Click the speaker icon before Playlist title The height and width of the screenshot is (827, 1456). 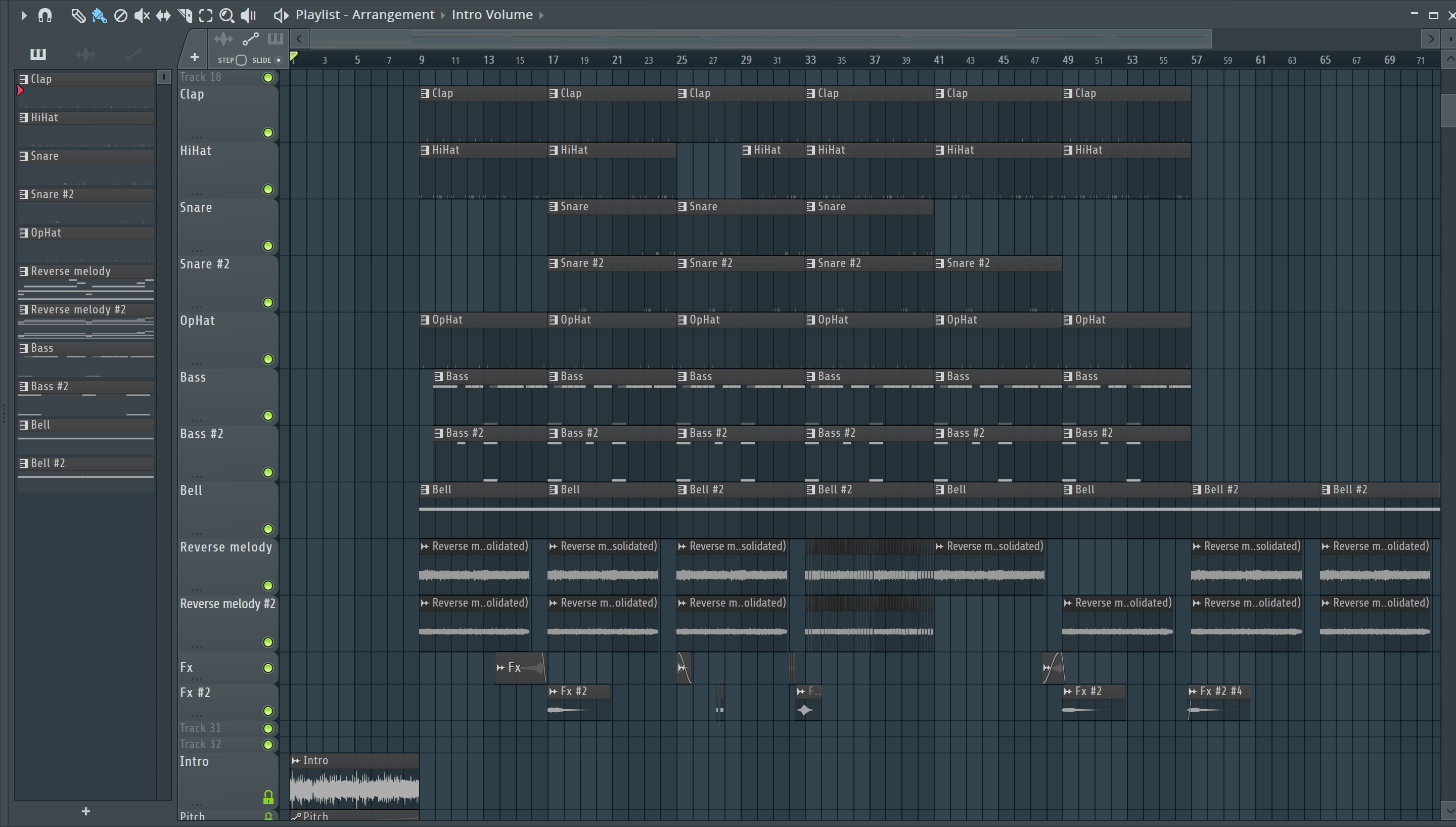281,15
